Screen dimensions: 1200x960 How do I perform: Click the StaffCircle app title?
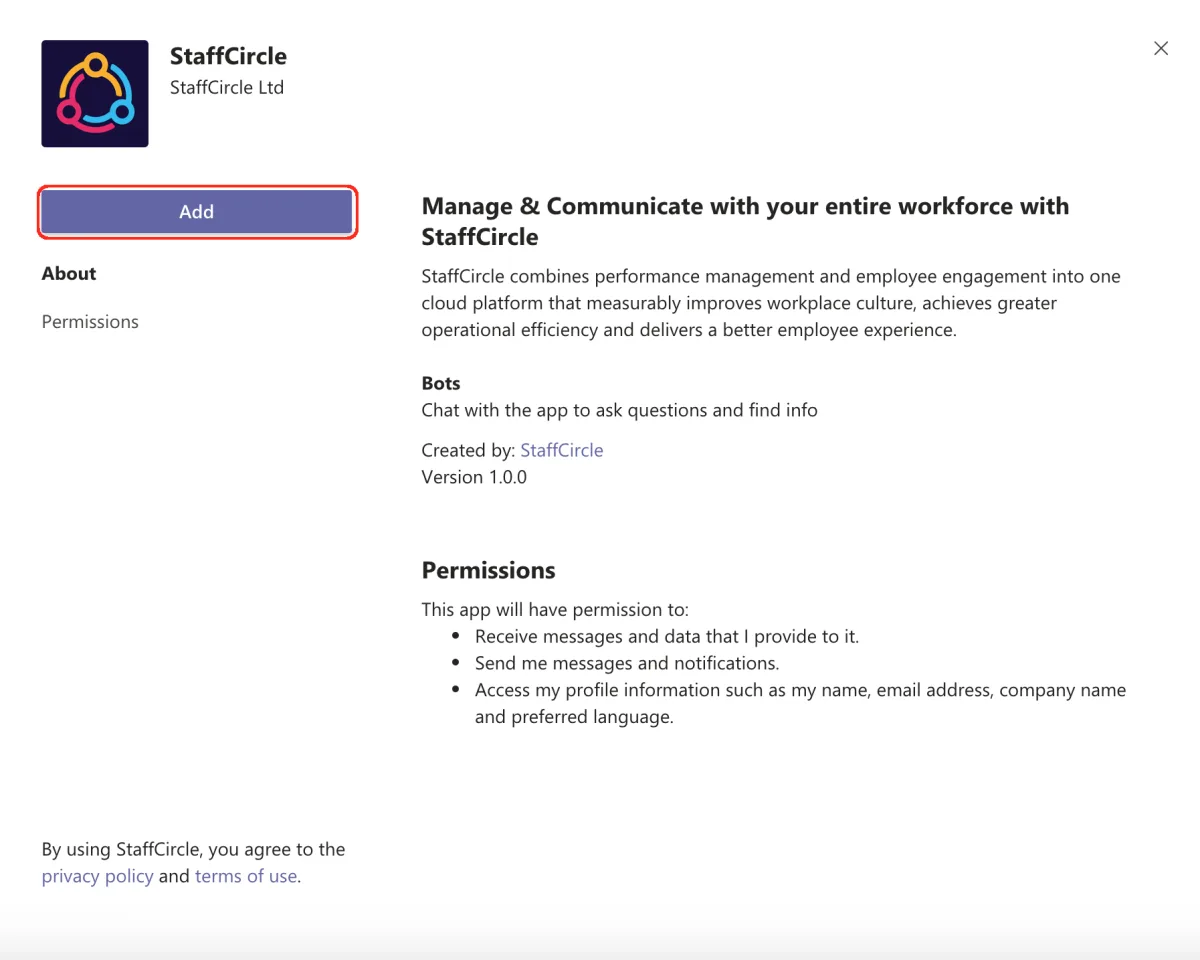(228, 56)
